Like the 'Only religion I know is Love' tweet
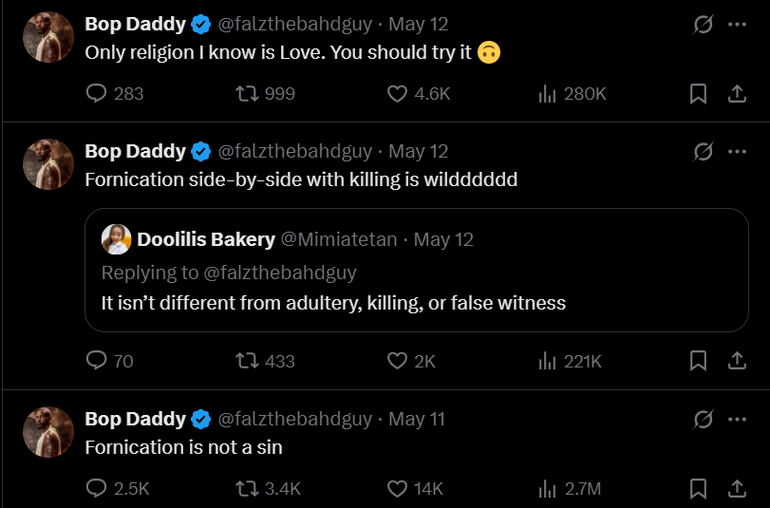This screenshot has width=770, height=508. pyautogui.click(x=397, y=94)
